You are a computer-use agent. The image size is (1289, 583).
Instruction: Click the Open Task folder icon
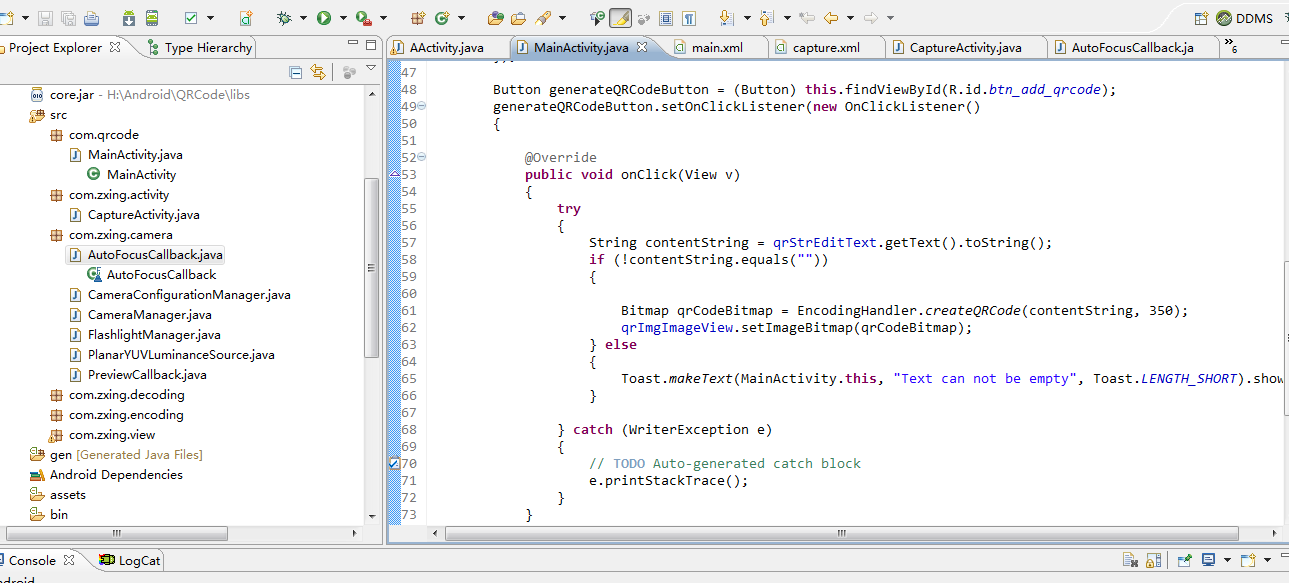518,18
